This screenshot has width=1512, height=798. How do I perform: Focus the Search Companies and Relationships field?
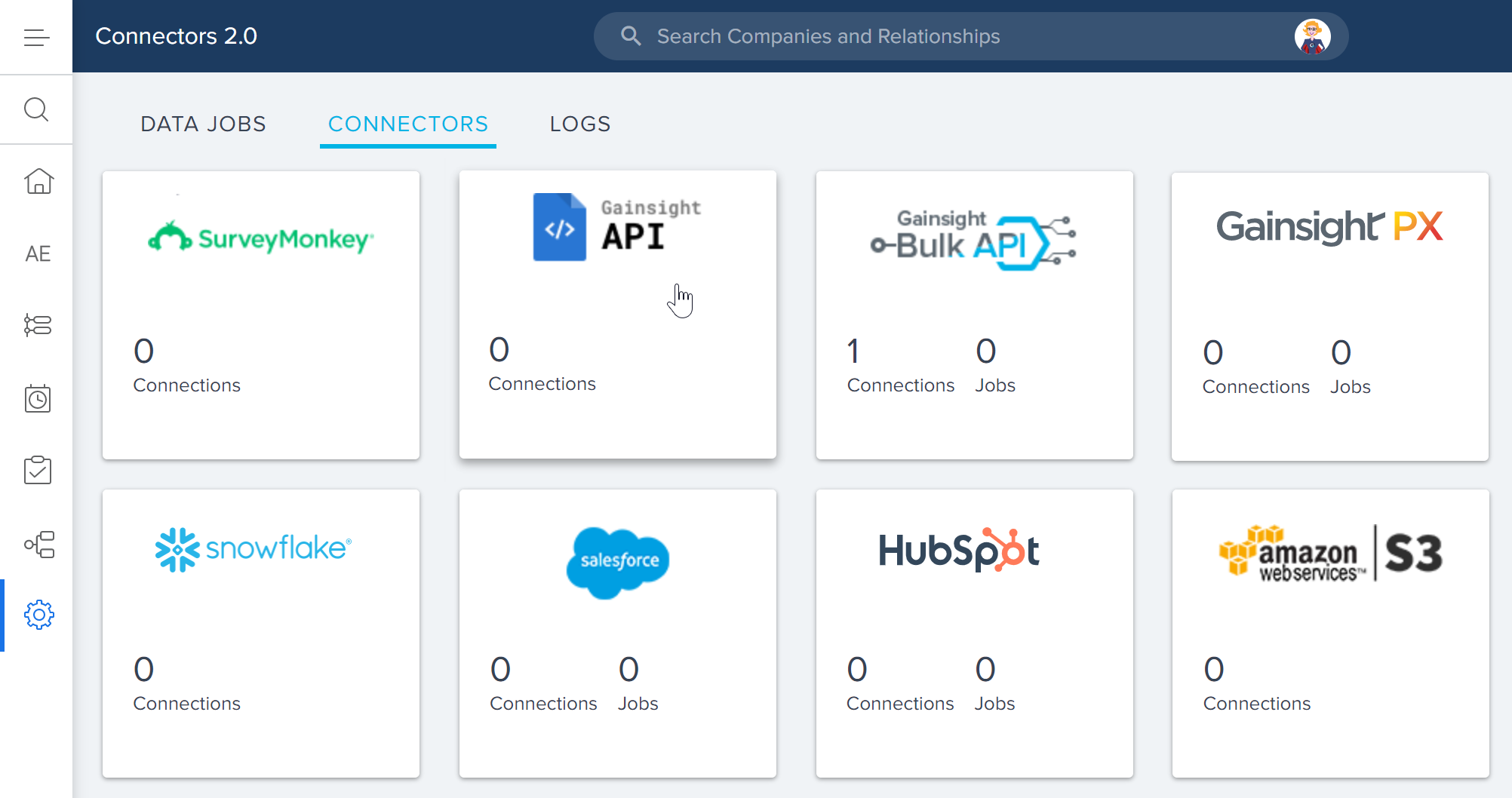[971, 36]
